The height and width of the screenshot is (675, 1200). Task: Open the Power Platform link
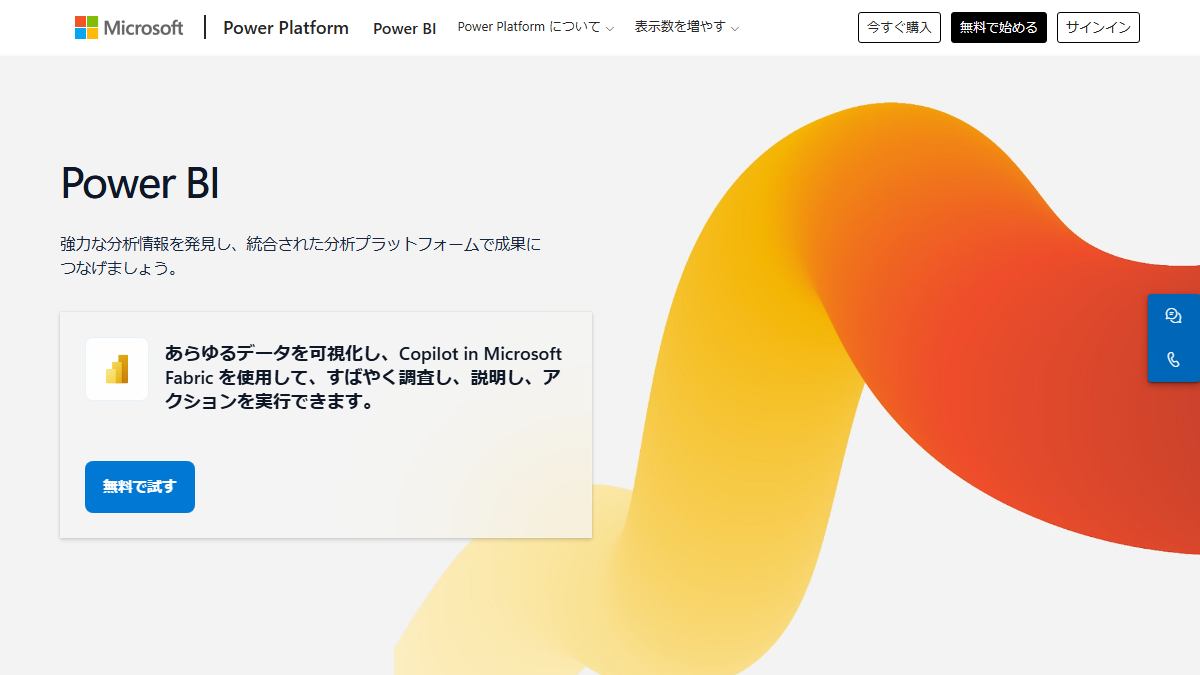pyautogui.click(x=286, y=28)
